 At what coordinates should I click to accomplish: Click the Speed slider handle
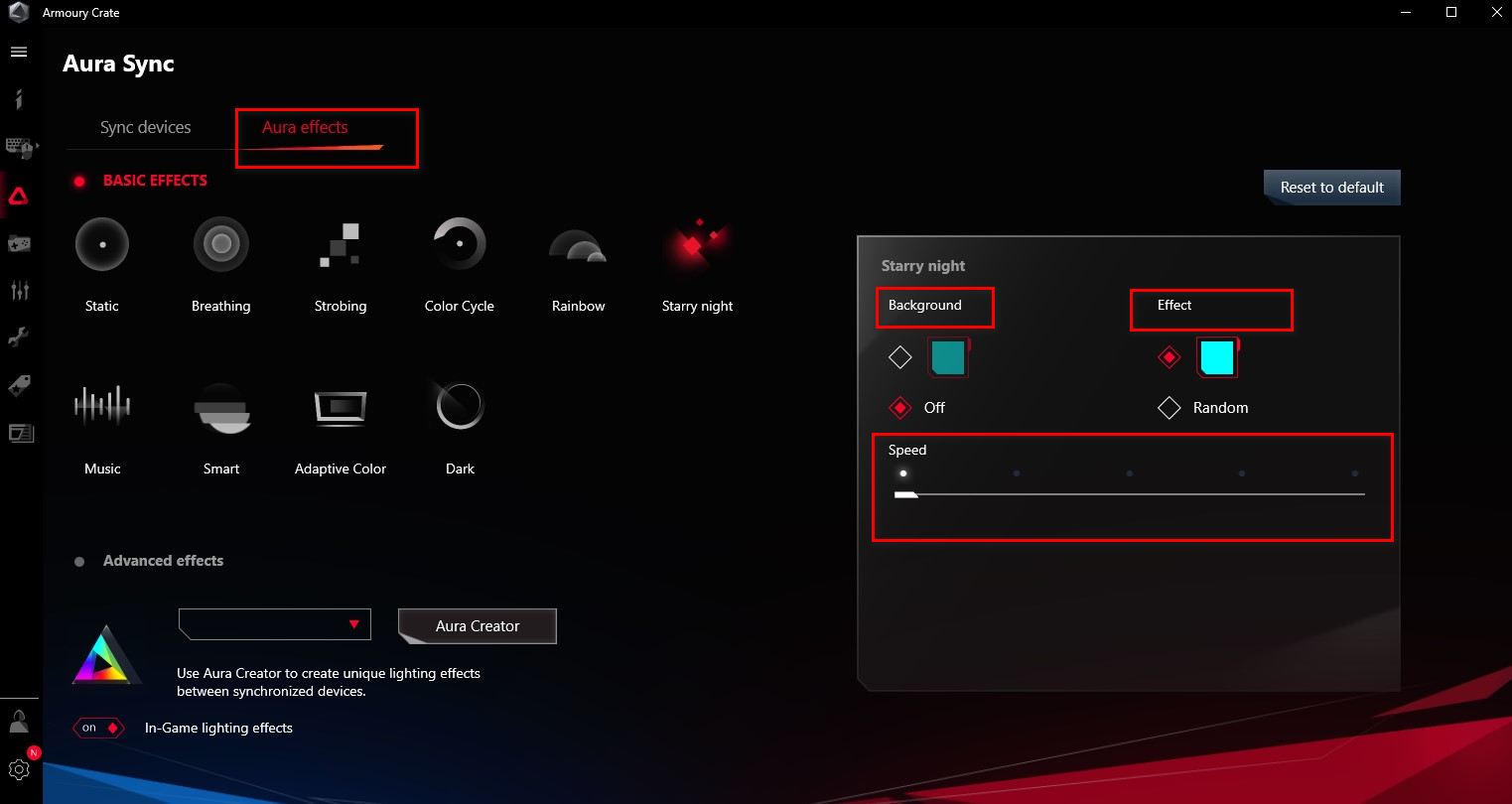(x=905, y=493)
